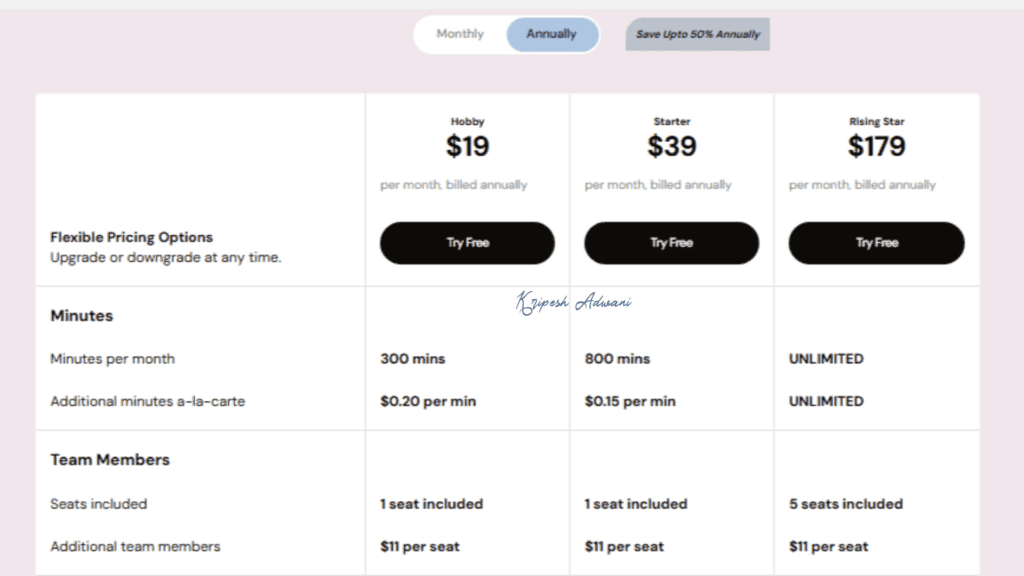Click the 5 seats included cell

coord(845,504)
